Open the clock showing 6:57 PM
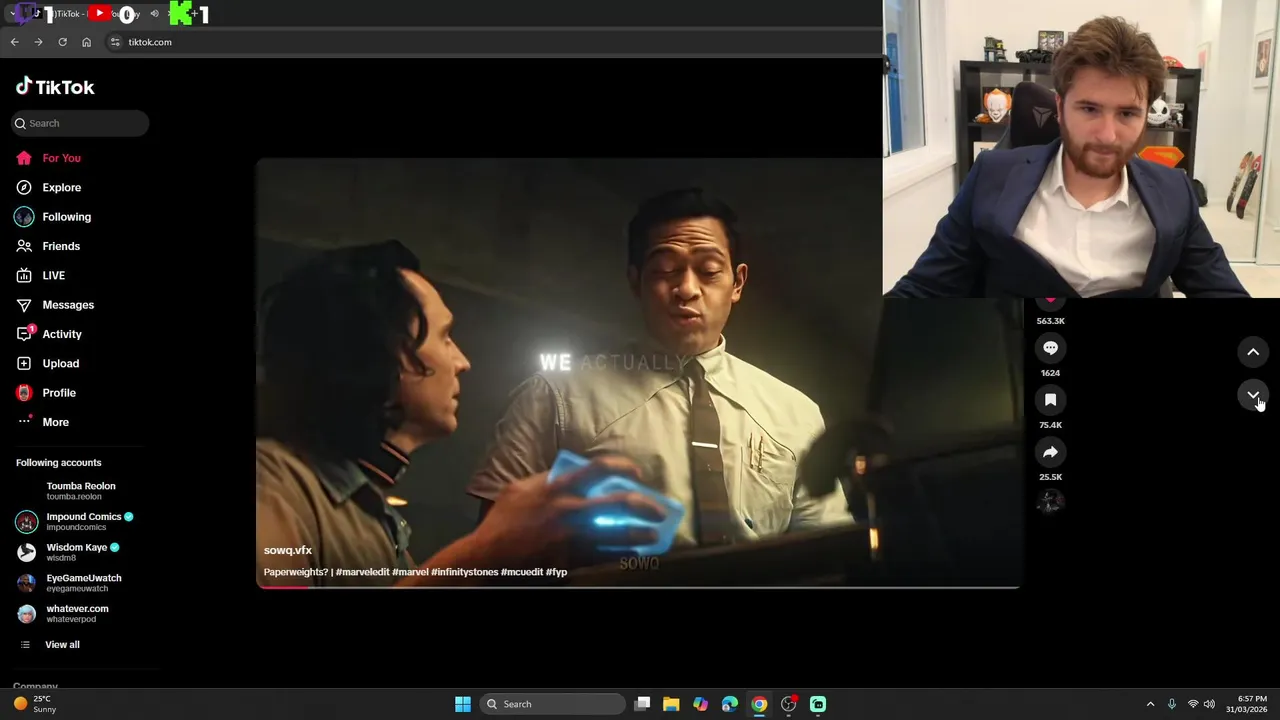This screenshot has height=720, width=1280. point(1247,704)
